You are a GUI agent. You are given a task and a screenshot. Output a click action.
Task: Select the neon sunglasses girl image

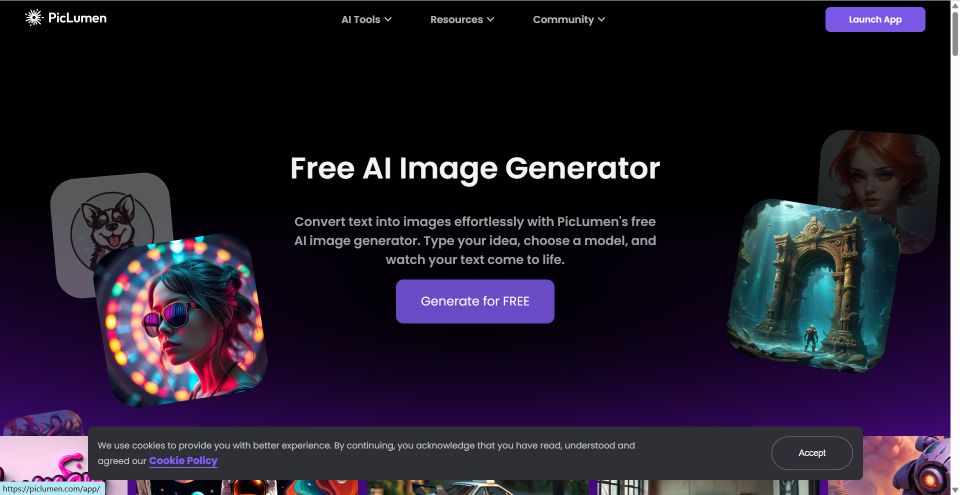pos(181,320)
